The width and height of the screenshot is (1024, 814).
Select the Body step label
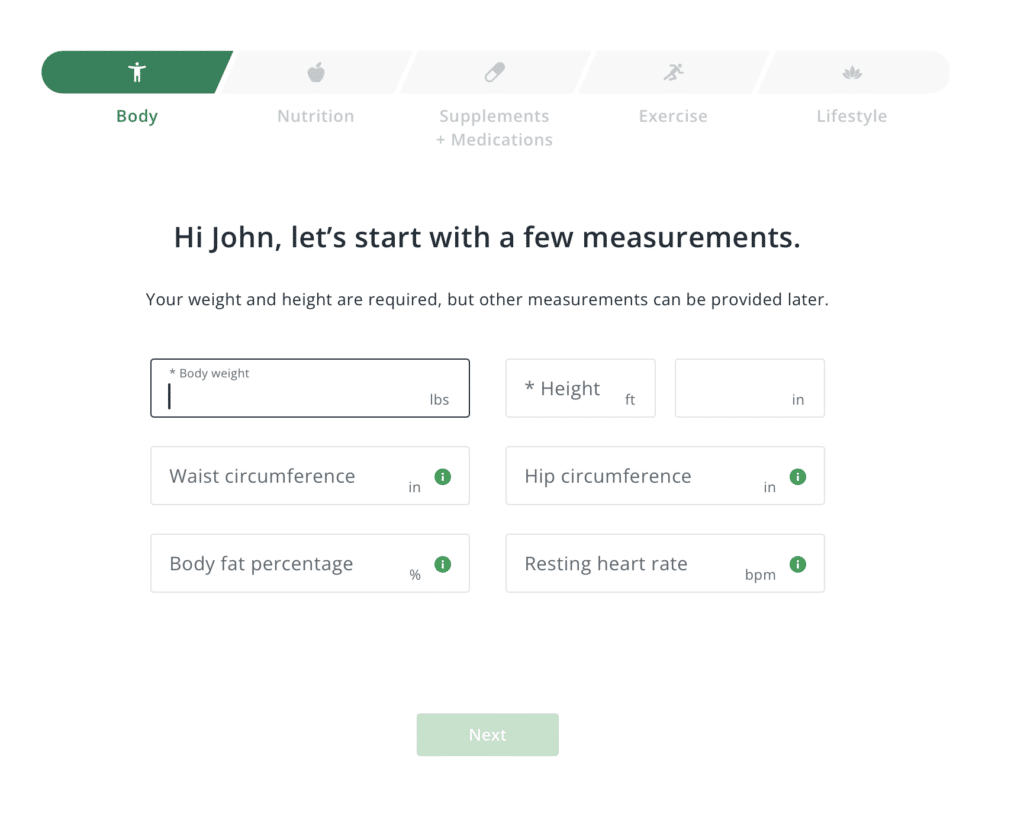(137, 116)
